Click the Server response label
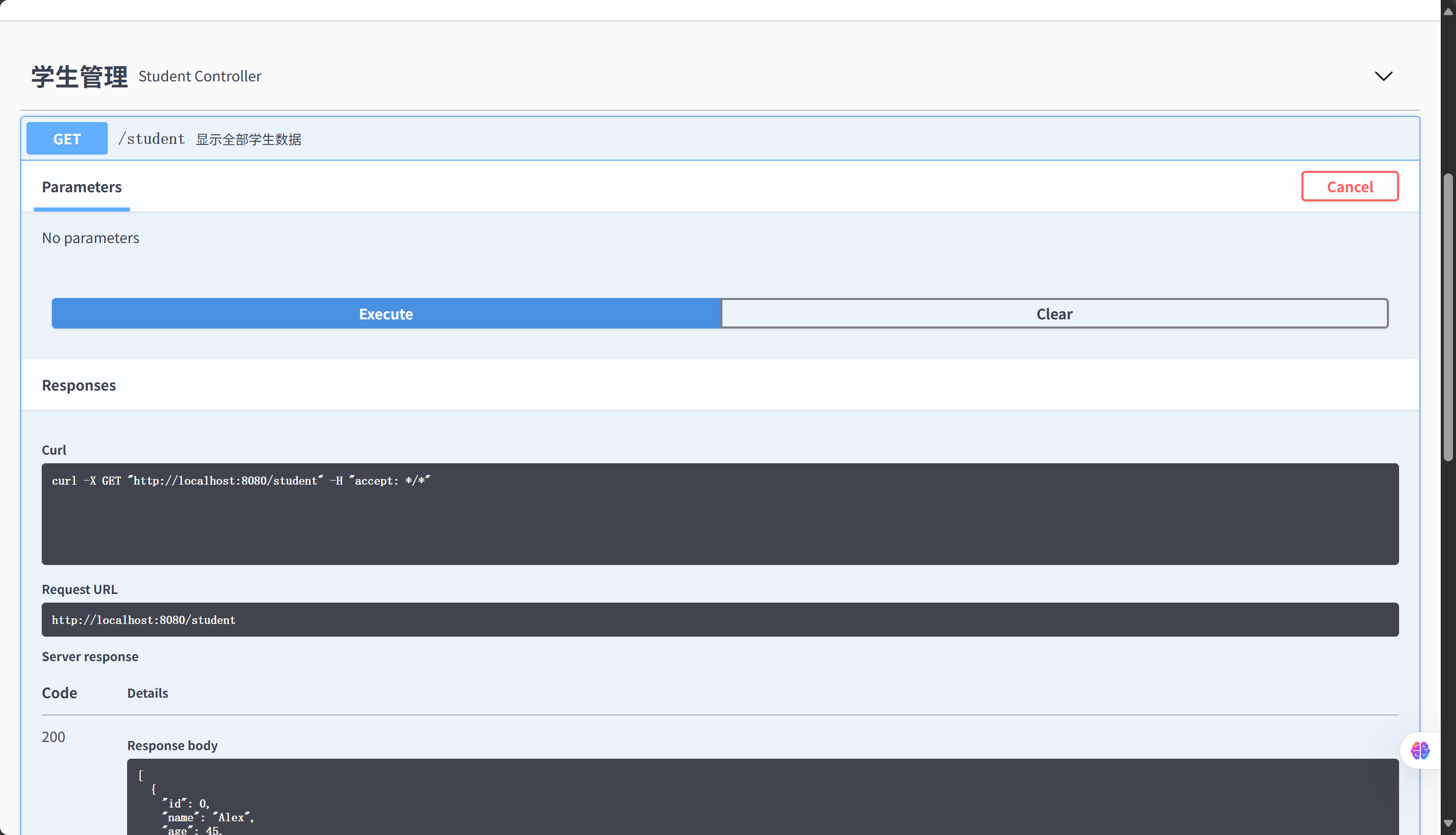This screenshot has height=835, width=1456. click(x=90, y=656)
